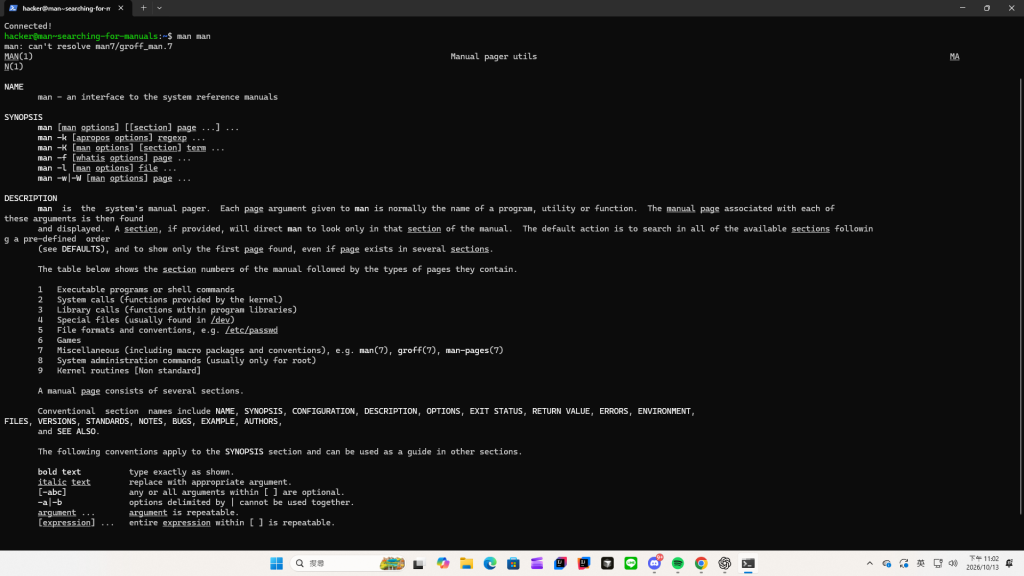Image resolution: width=1024 pixels, height=576 pixels.
Task: Open ChatGPT from the taskbar
Action: (725, 564)
